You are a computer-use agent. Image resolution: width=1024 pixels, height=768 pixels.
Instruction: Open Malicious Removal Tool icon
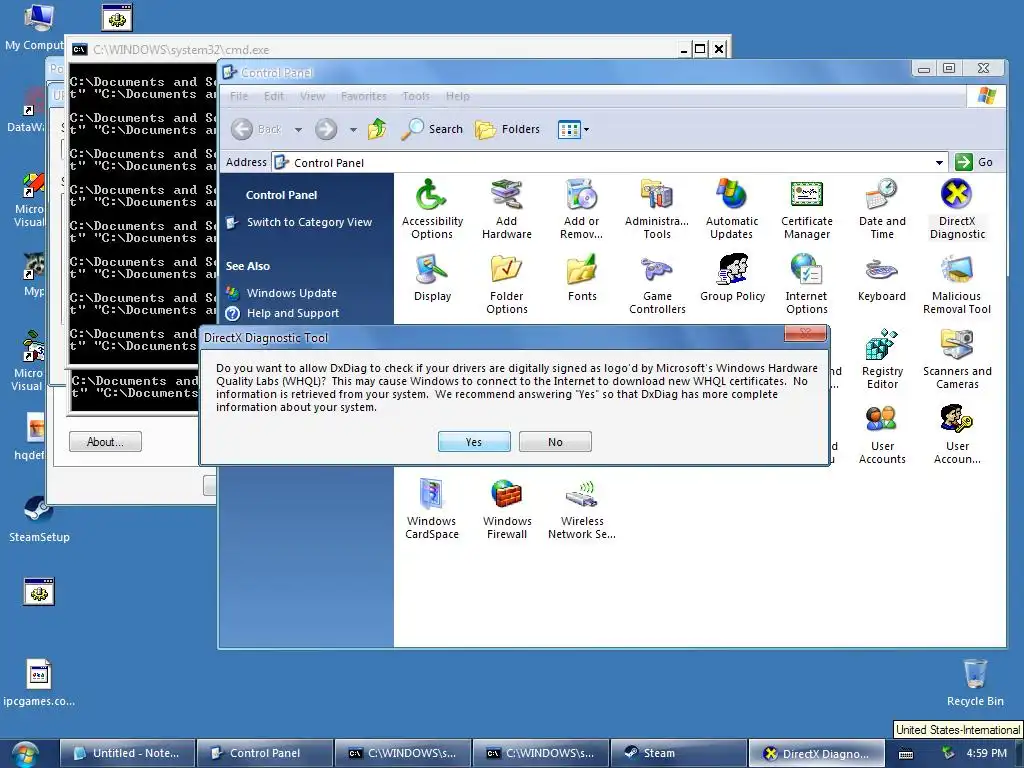coord(957,284)
